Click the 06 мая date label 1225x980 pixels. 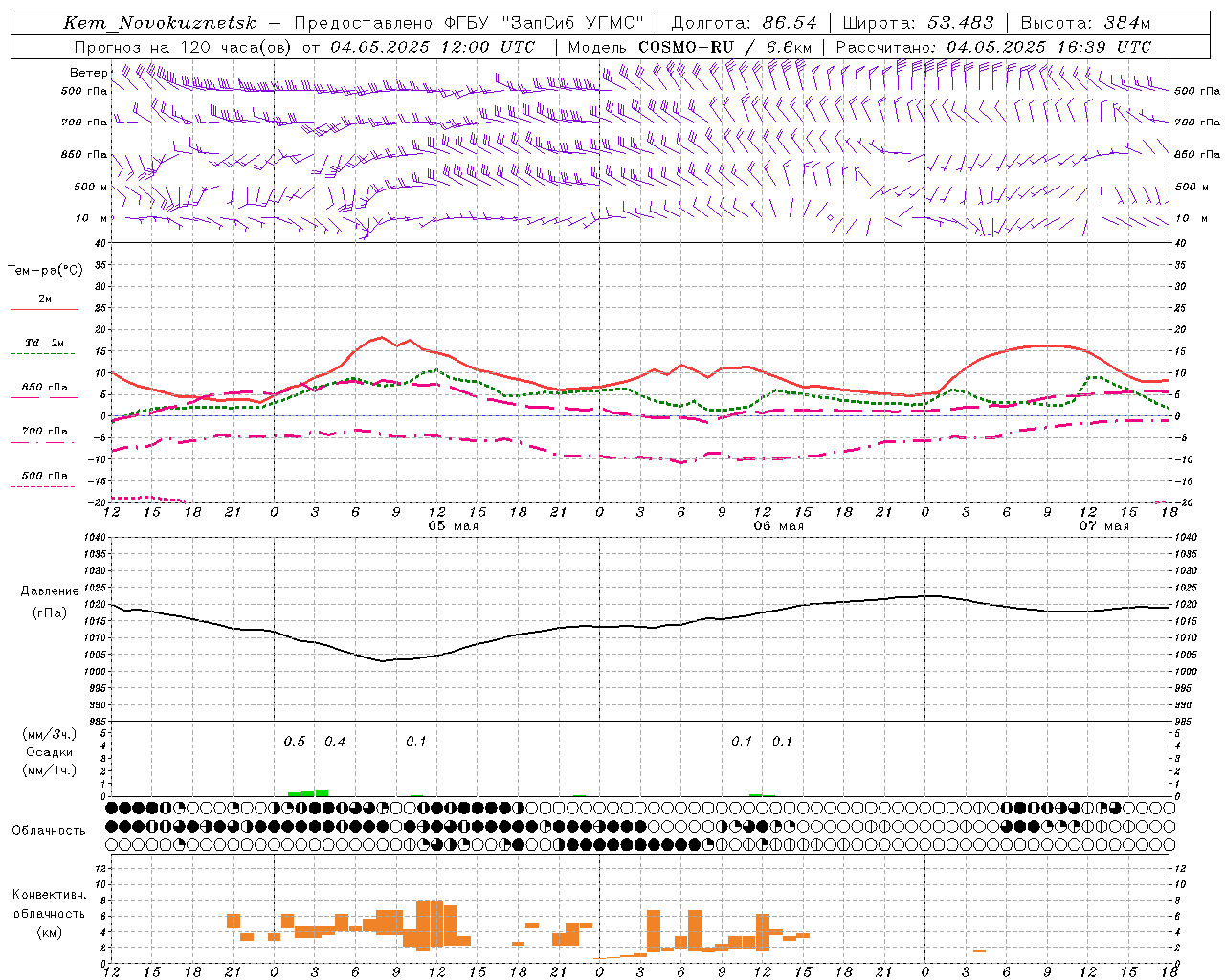[x=778, y=526]
